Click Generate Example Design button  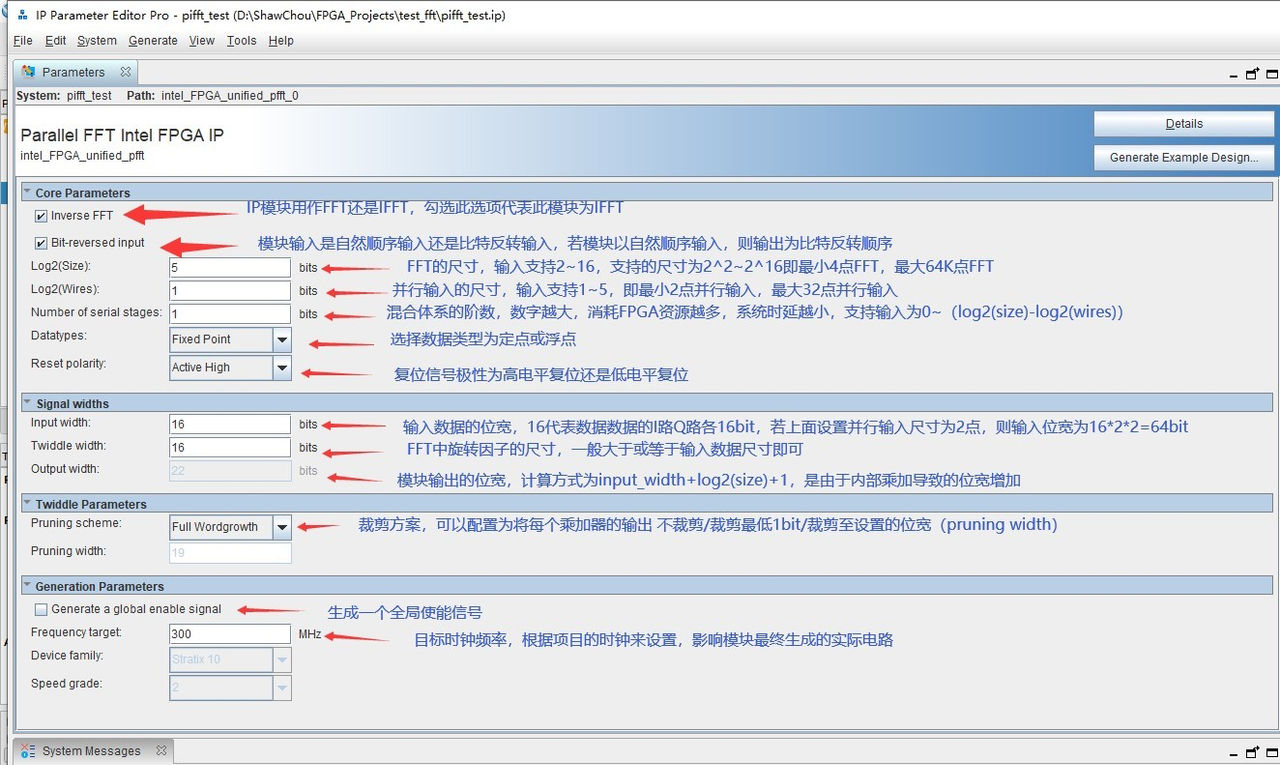pyautogui.click(x=1184, y=157)
